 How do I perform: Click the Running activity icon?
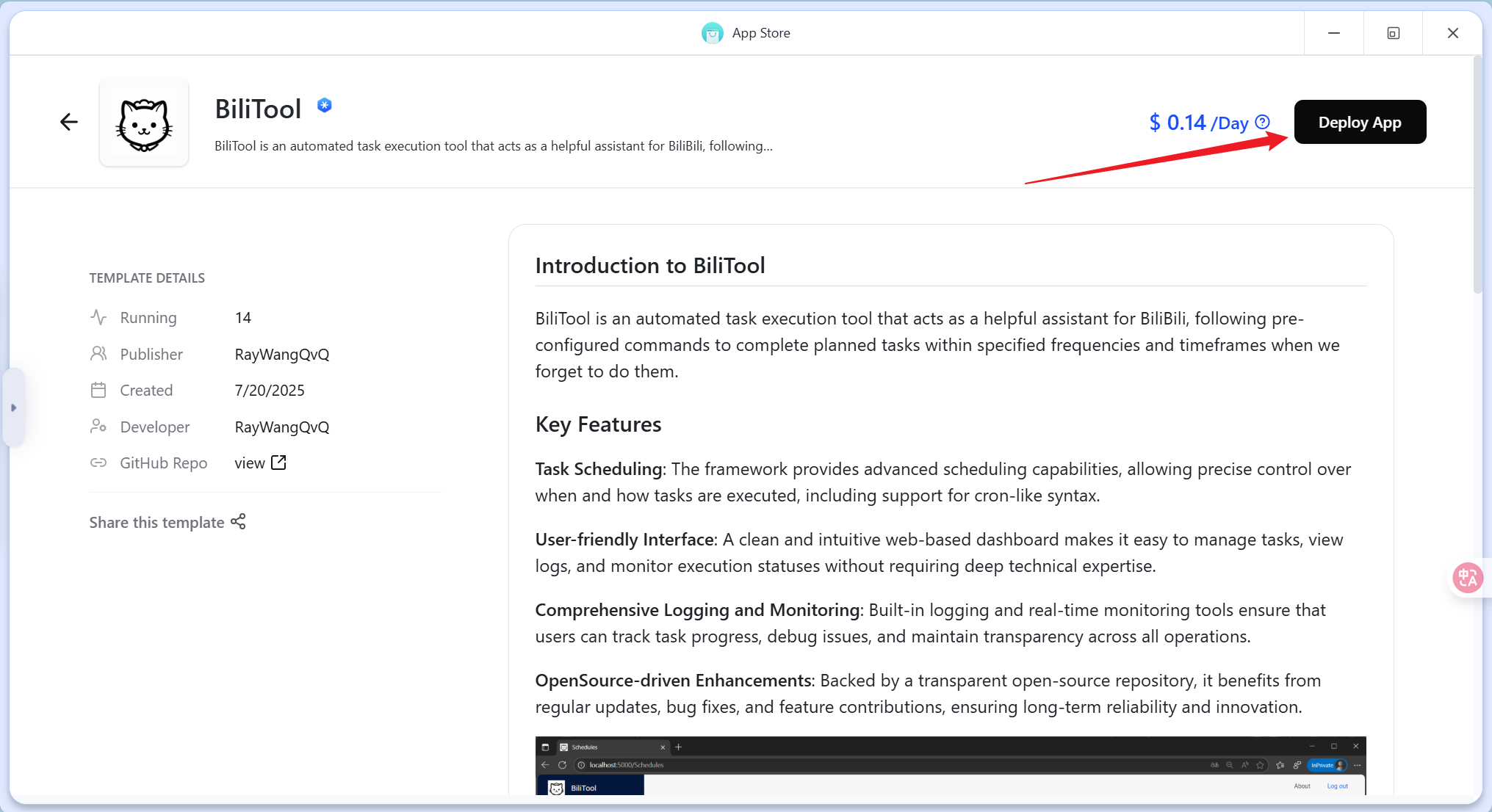(98, 317)
